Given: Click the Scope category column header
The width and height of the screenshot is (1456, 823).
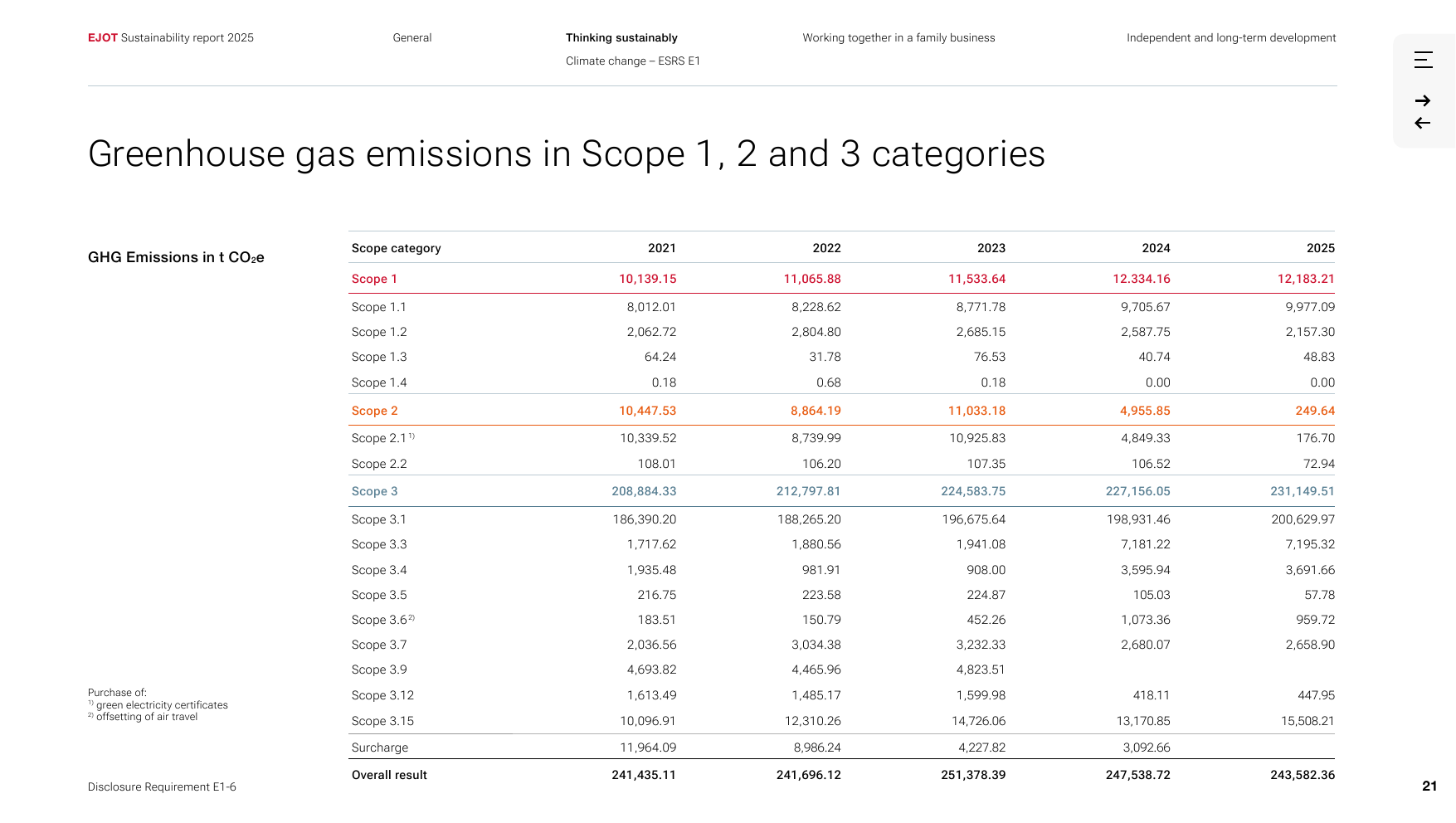Looking at the screenshot, I should [x=397, y=248].
